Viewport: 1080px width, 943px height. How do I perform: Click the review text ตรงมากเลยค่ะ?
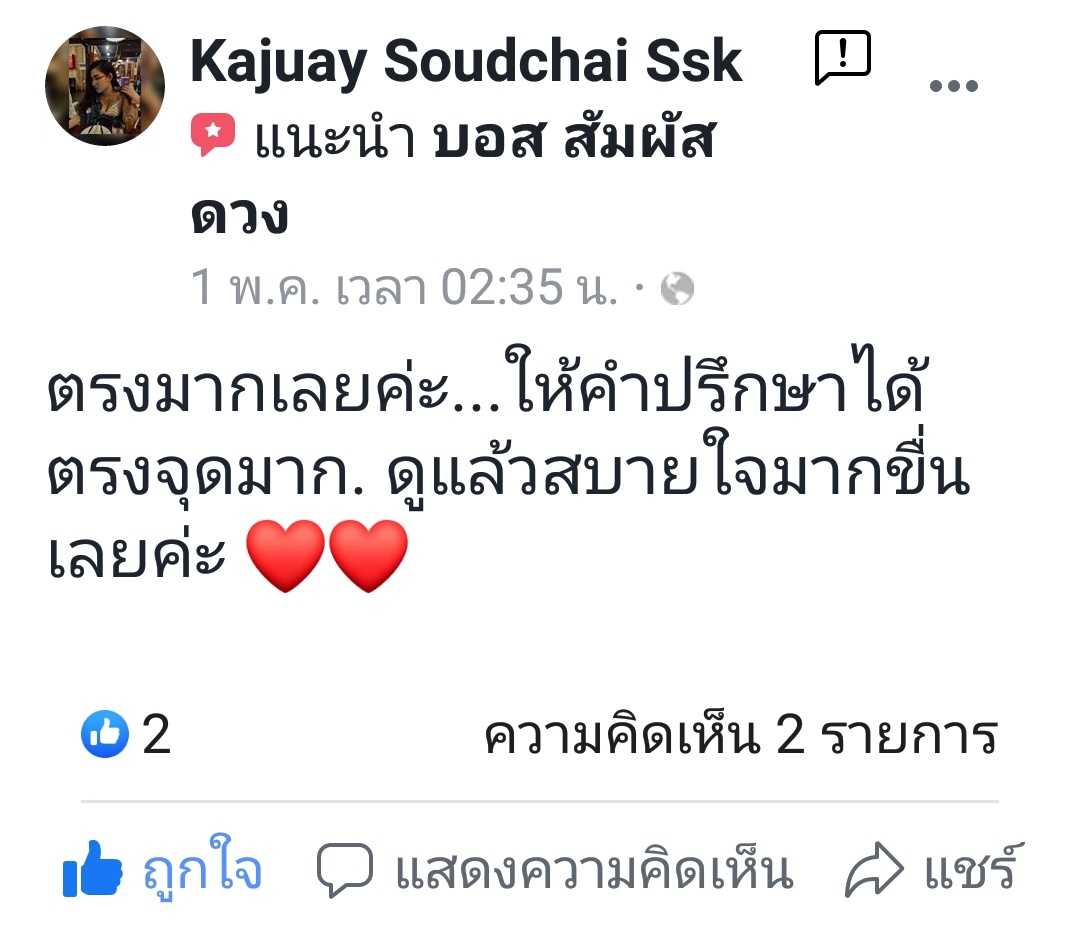pyautogui.click(x=249, y=388)
